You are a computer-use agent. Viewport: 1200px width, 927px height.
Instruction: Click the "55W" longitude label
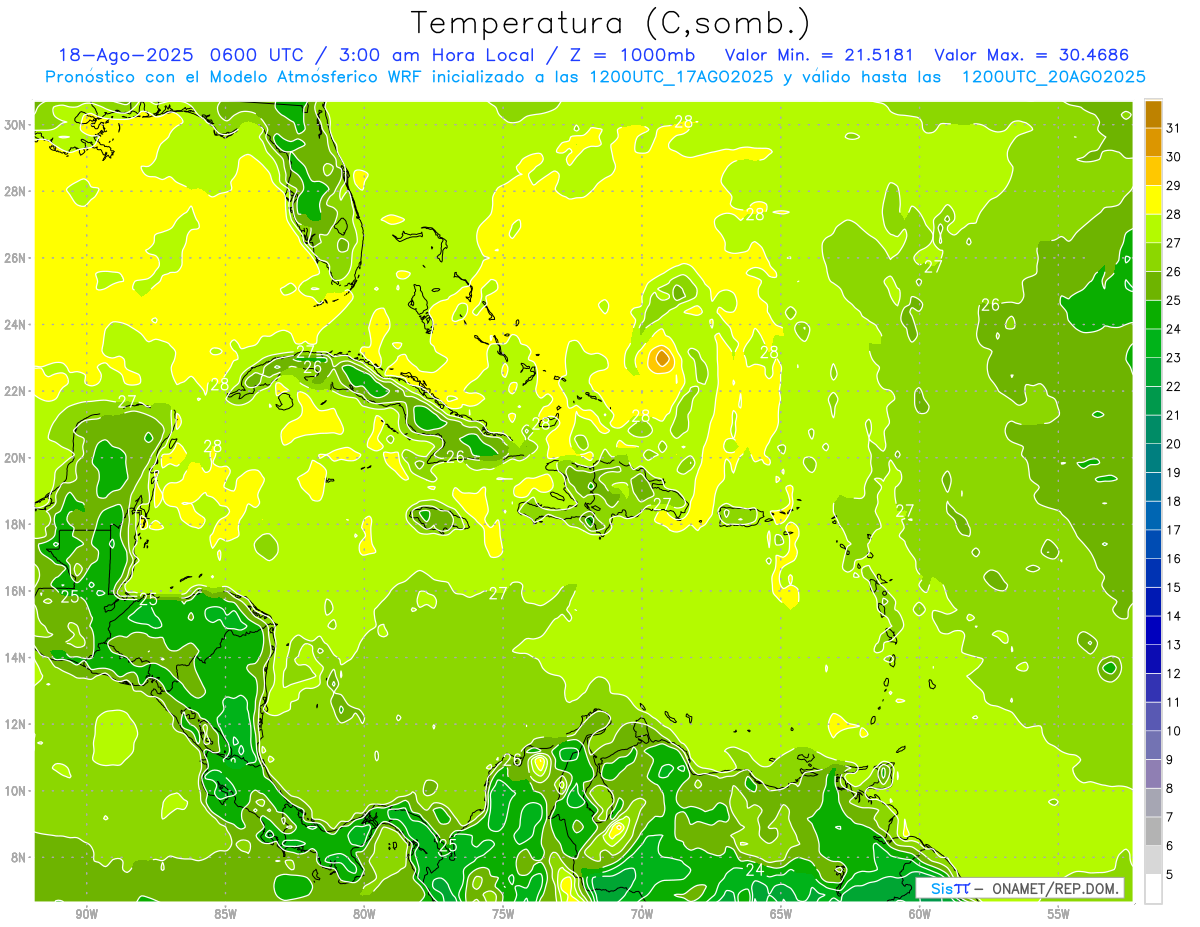(x=1059, y=914)
